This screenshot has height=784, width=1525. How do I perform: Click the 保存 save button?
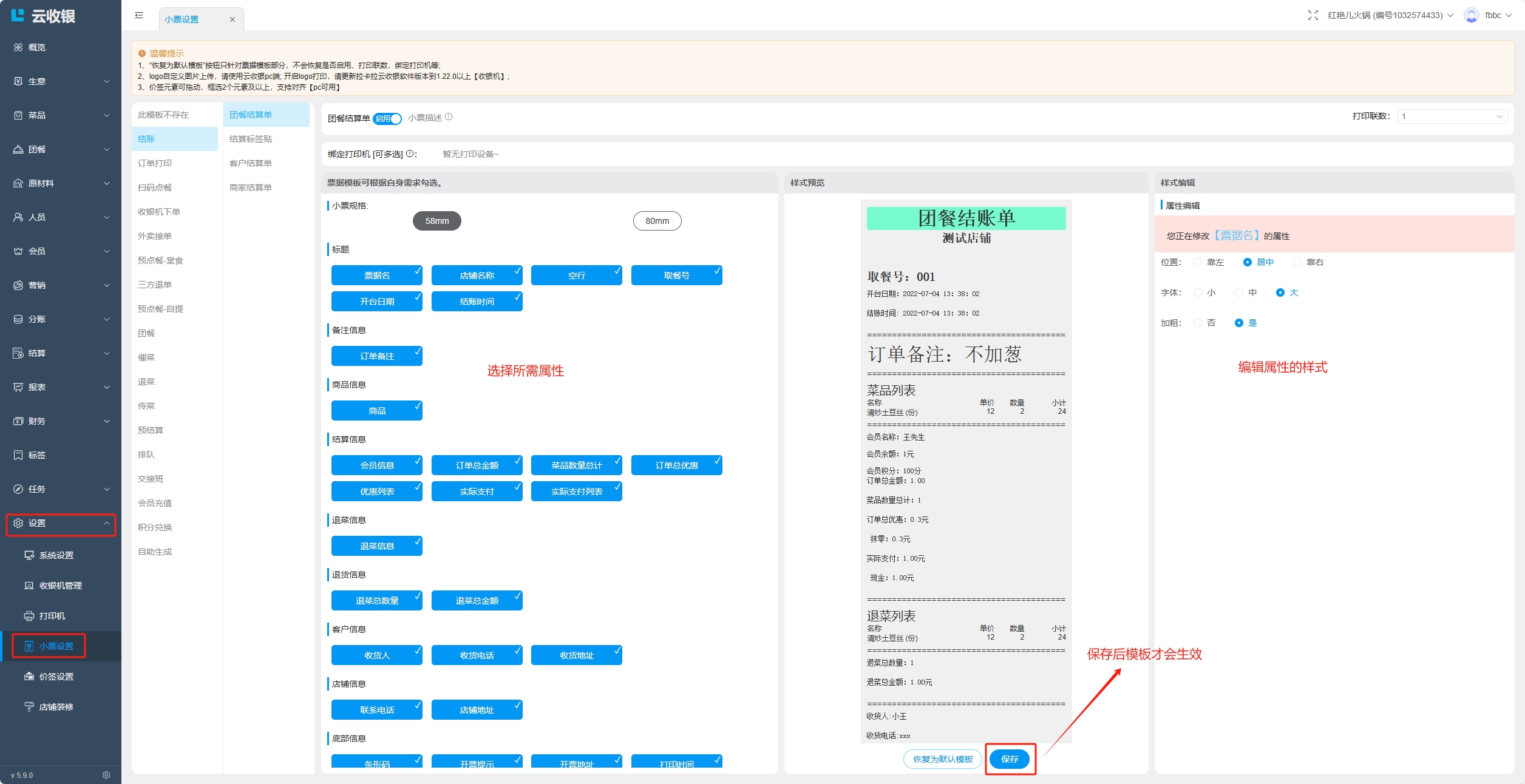tap(1010, 759)
